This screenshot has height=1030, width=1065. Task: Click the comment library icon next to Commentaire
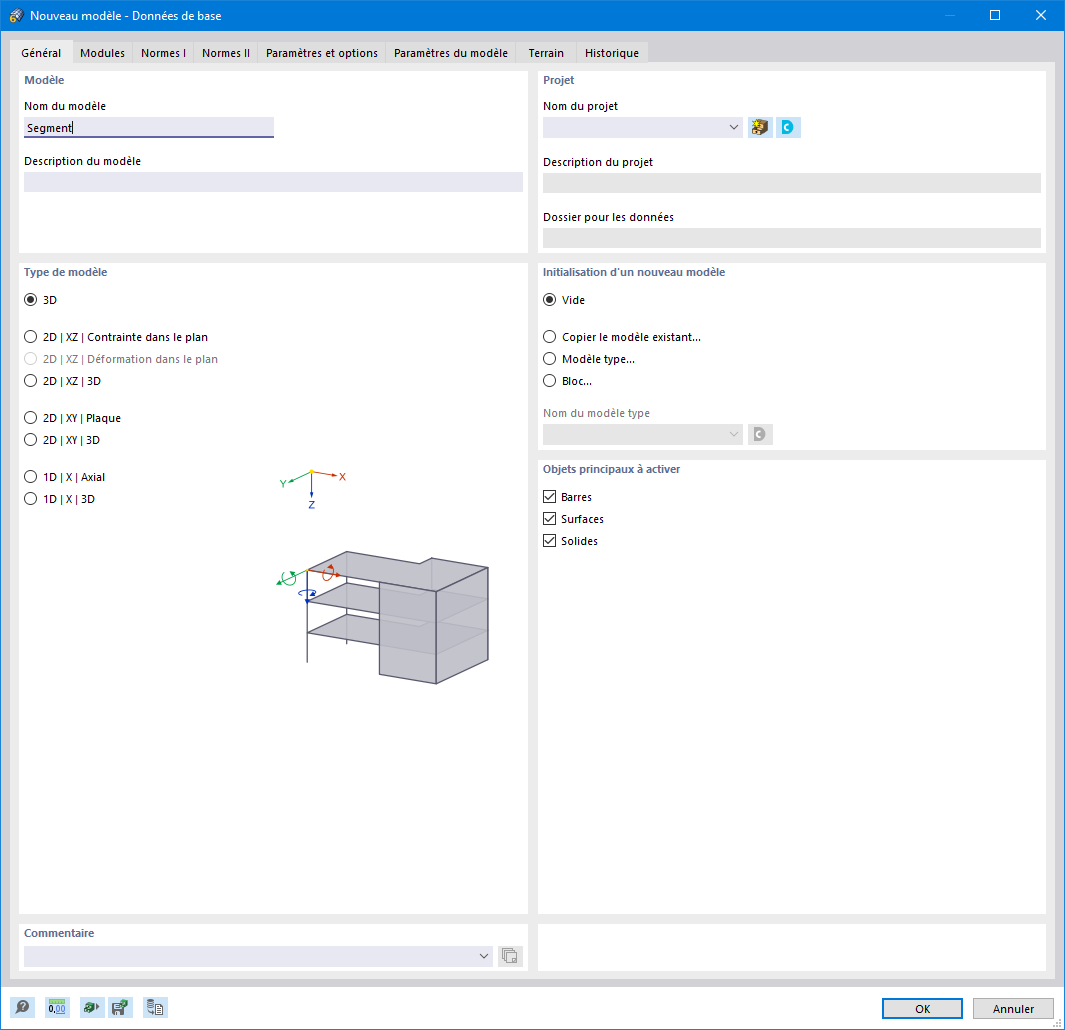pyautogui.click(x=510, y=956)
